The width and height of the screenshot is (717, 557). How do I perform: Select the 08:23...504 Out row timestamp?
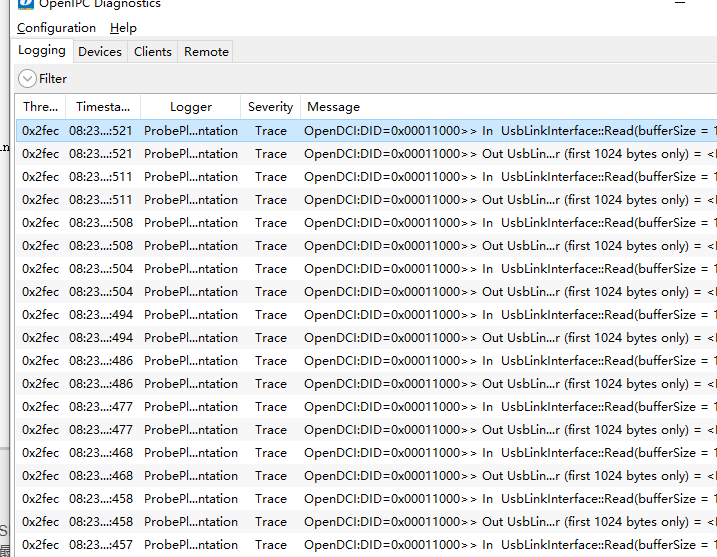[x=101, y=292]
